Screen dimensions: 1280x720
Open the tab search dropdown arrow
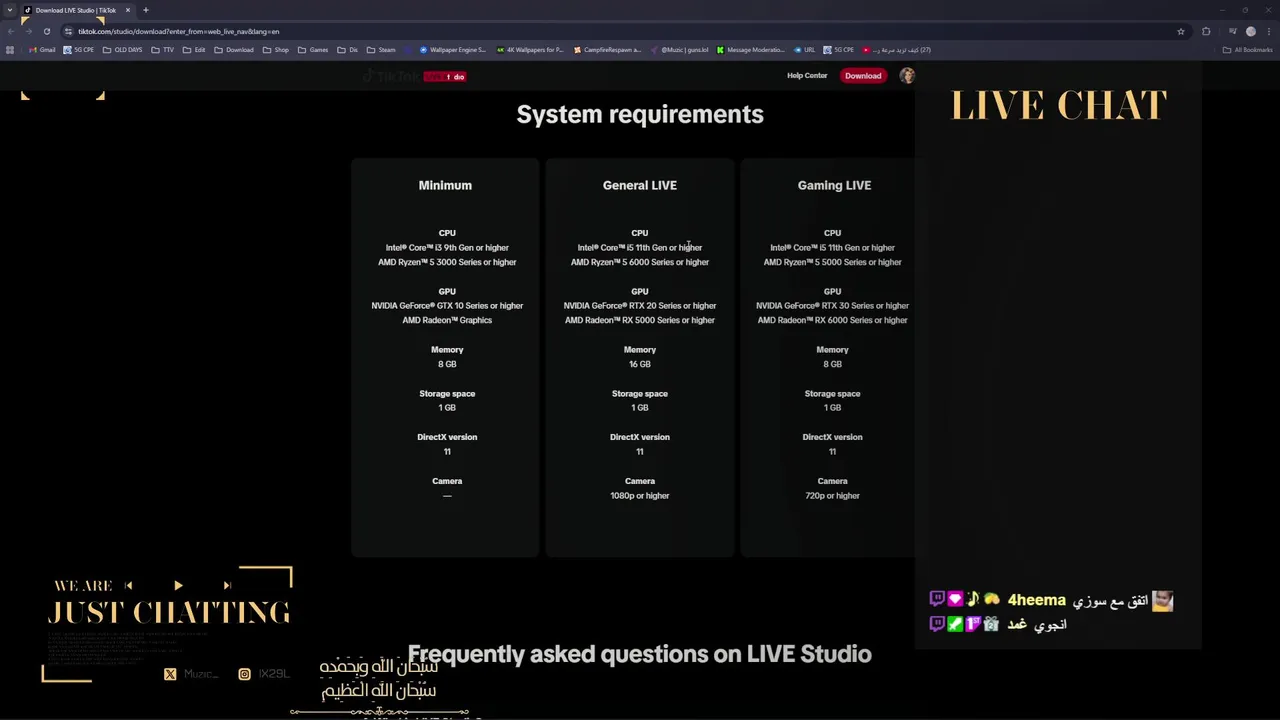[x=10, y=10]
